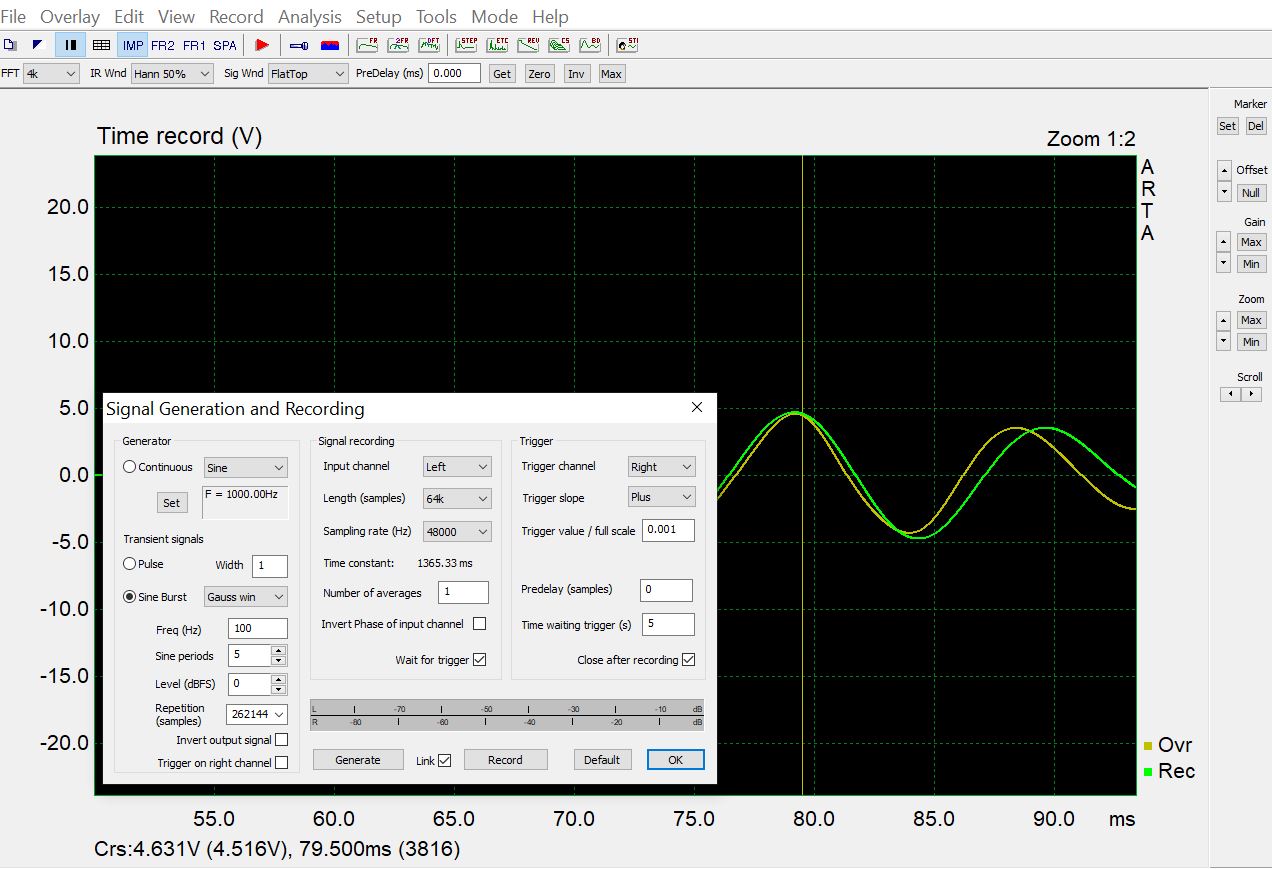Click the Trigger value / full scale field
1272x869 pixels.
point(668,530)
